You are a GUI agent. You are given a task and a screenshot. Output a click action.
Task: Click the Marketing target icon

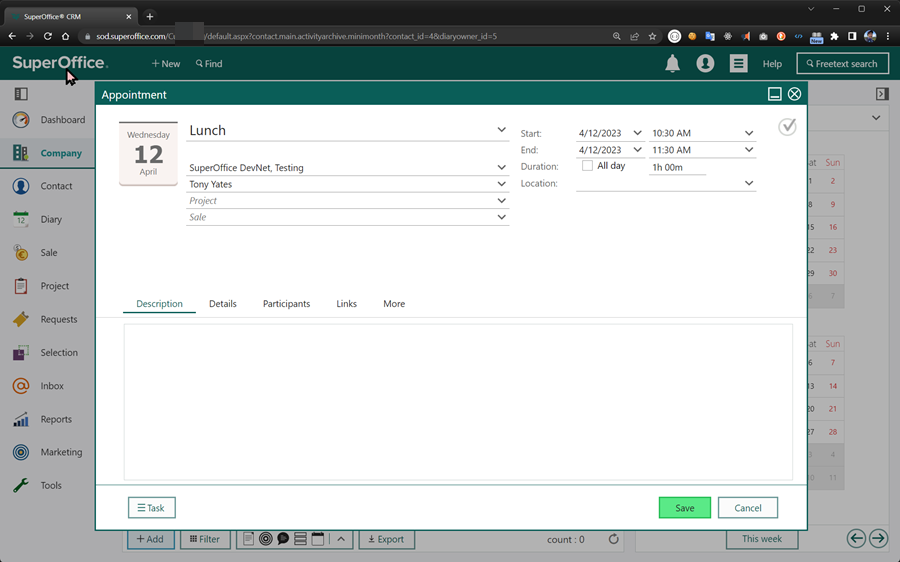(21, 452)
